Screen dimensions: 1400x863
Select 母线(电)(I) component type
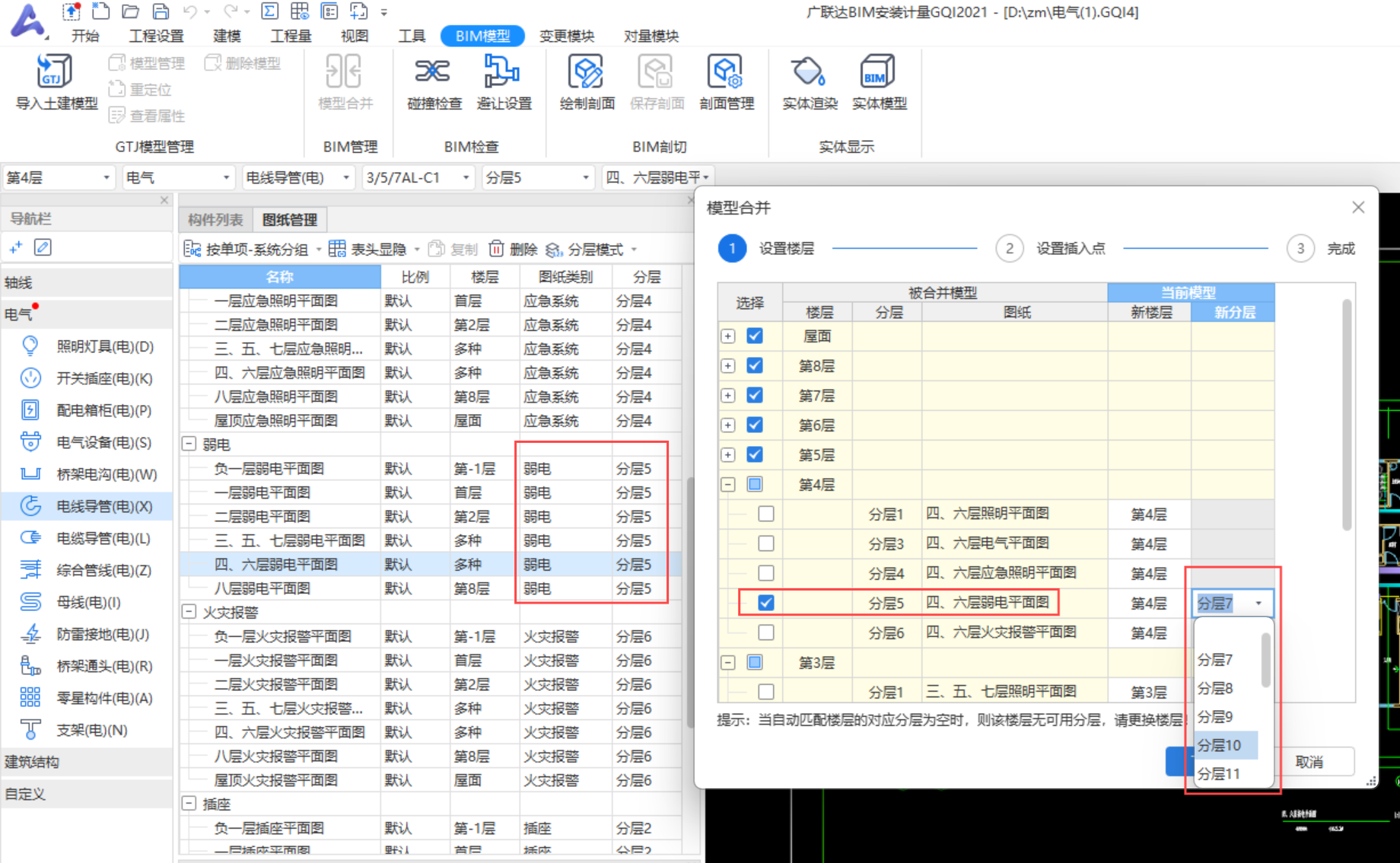pyautogui.click(x=87, y=602)
